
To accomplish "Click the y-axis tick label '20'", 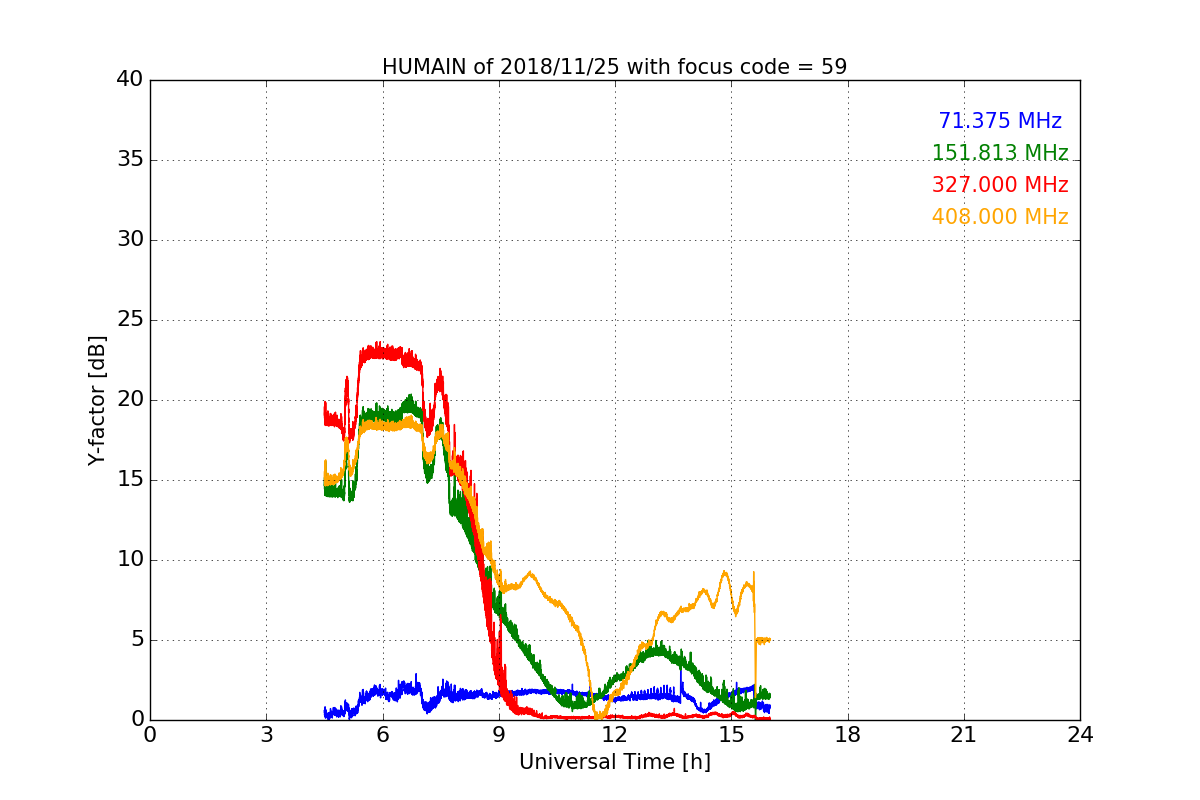I will pos(130,400).
